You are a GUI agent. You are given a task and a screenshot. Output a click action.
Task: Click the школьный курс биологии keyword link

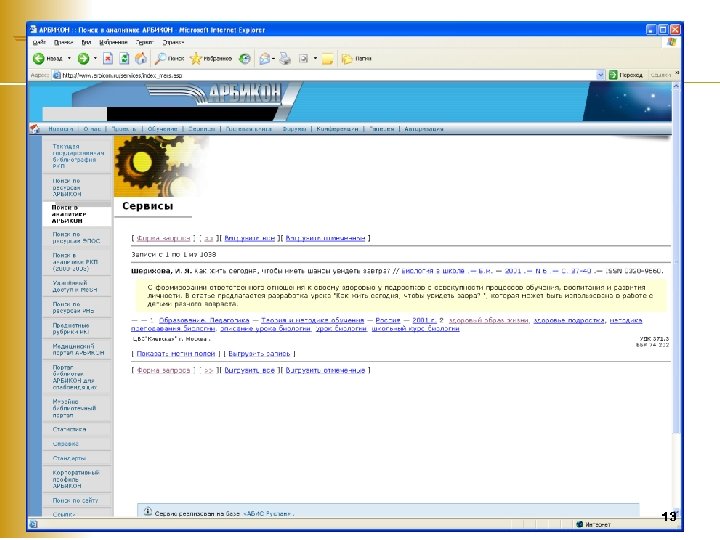pos(416,328)
